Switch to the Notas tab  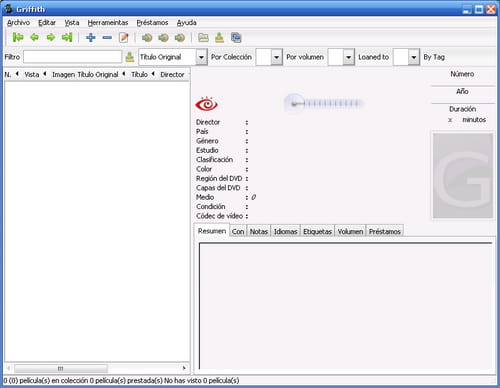[x=259, y=231]
